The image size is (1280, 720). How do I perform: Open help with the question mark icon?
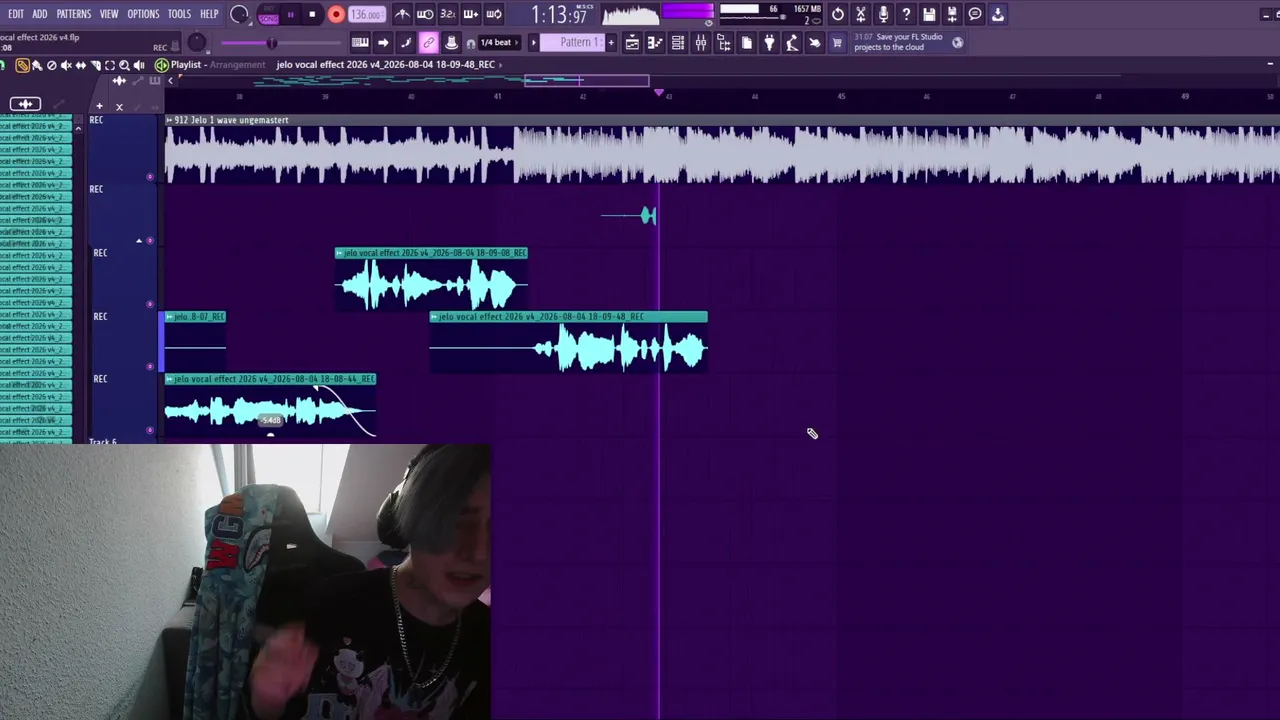pos(906,14)
